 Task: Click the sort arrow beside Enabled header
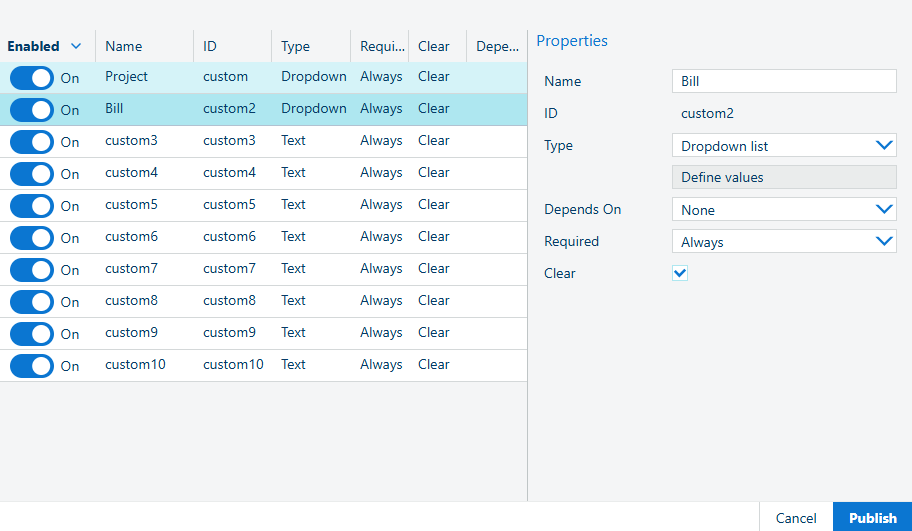tap(76, 46)
